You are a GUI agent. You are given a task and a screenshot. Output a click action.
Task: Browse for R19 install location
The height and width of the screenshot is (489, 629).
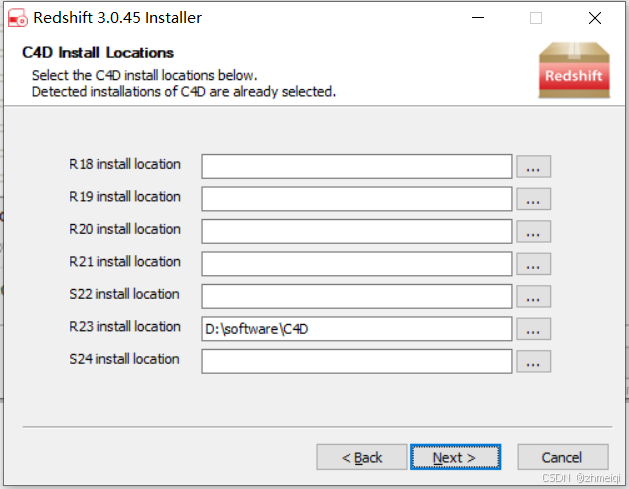533,199
